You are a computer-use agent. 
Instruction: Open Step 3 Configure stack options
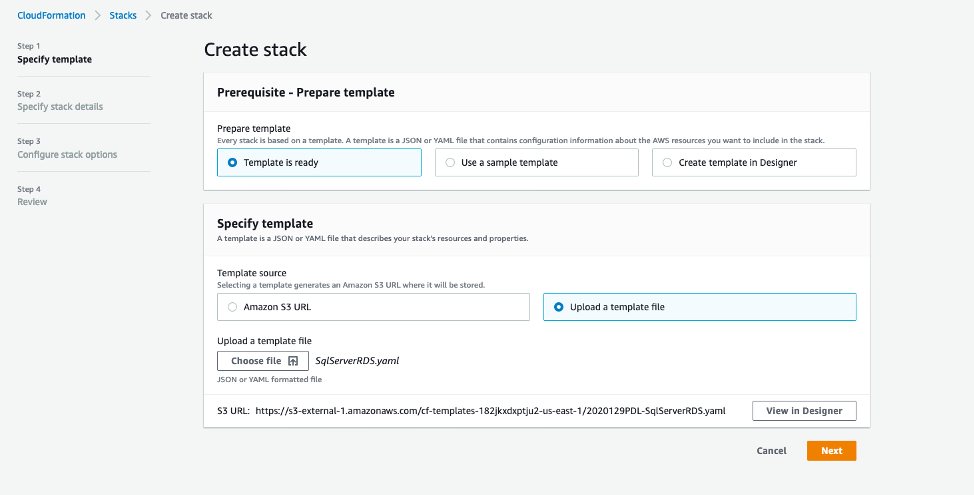(x=67, y=155)
